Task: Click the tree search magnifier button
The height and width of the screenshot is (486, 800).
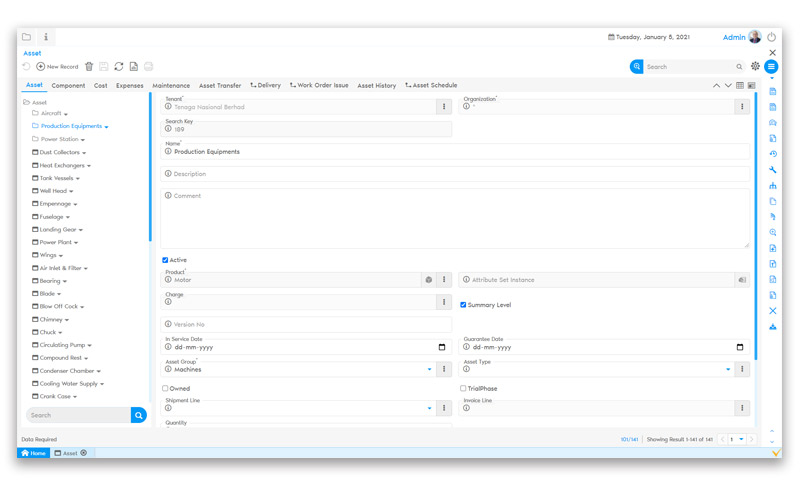Action: point(139,415)
